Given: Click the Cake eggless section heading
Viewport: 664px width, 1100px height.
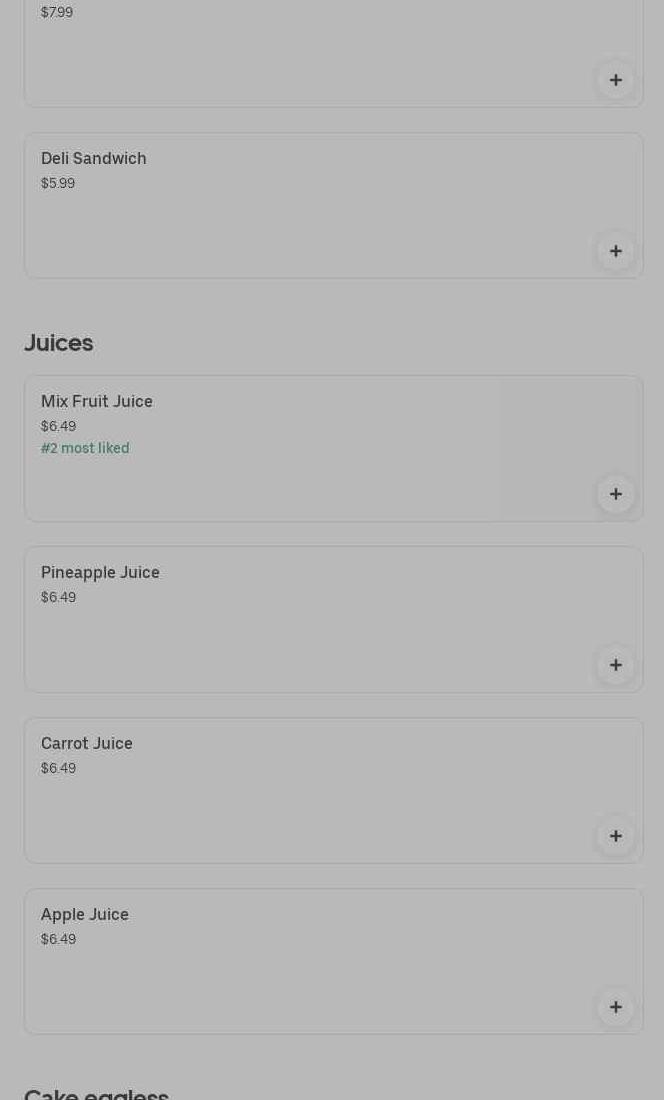Looking at the screenshot, I should [x=97, y=1092].
